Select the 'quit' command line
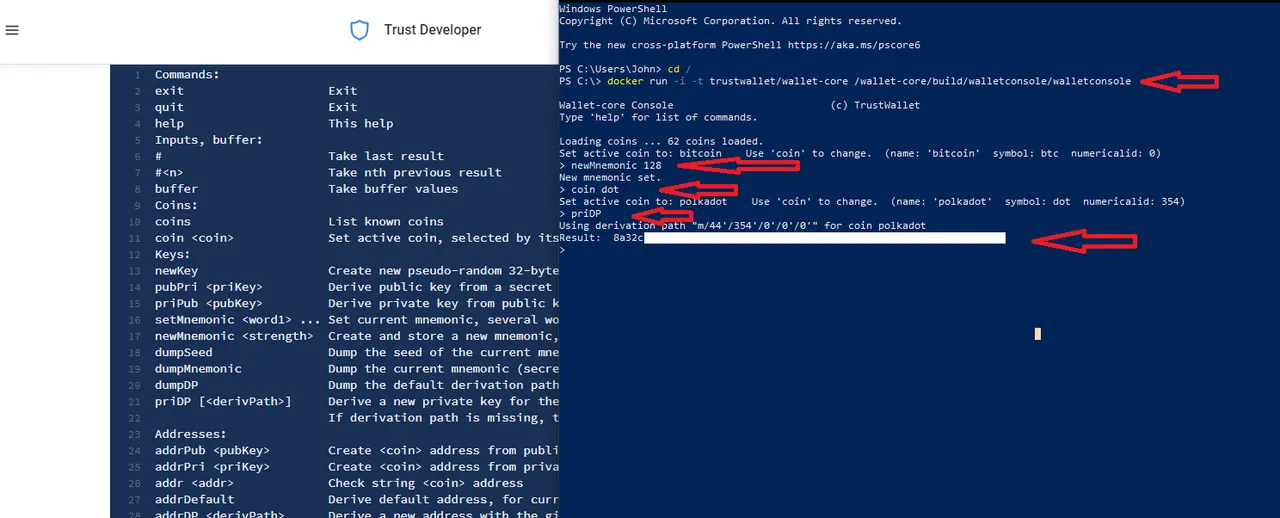 (x=169, y=107)
